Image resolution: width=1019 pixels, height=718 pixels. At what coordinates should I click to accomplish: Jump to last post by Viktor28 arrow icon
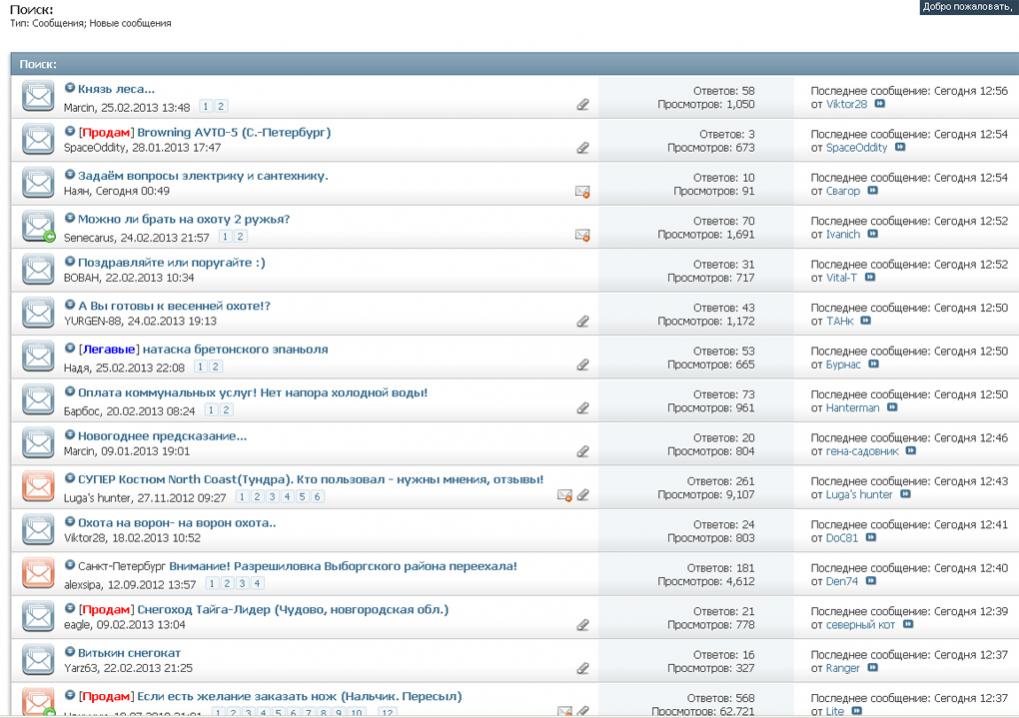[x=880, y=104]
